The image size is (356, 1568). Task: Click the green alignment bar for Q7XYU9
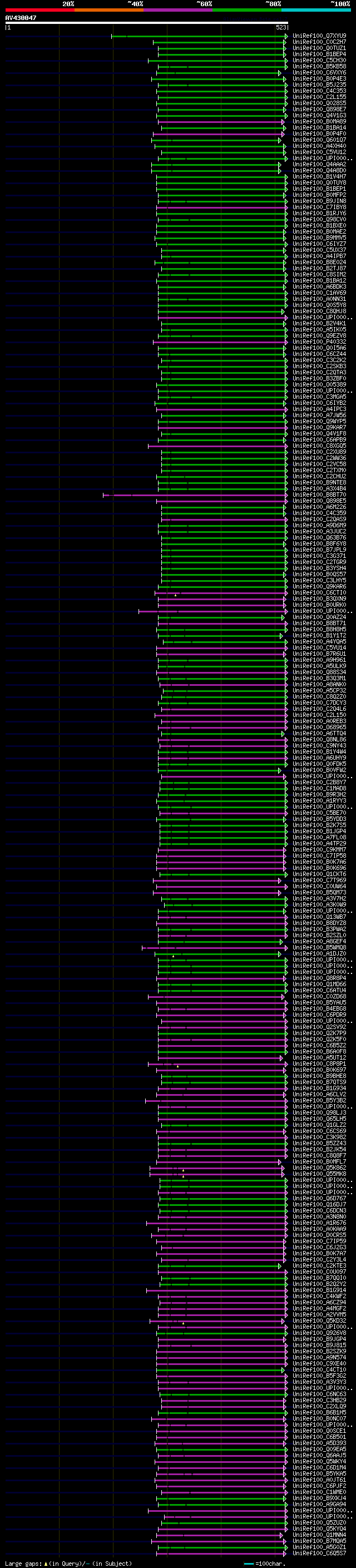pos(199,37)
